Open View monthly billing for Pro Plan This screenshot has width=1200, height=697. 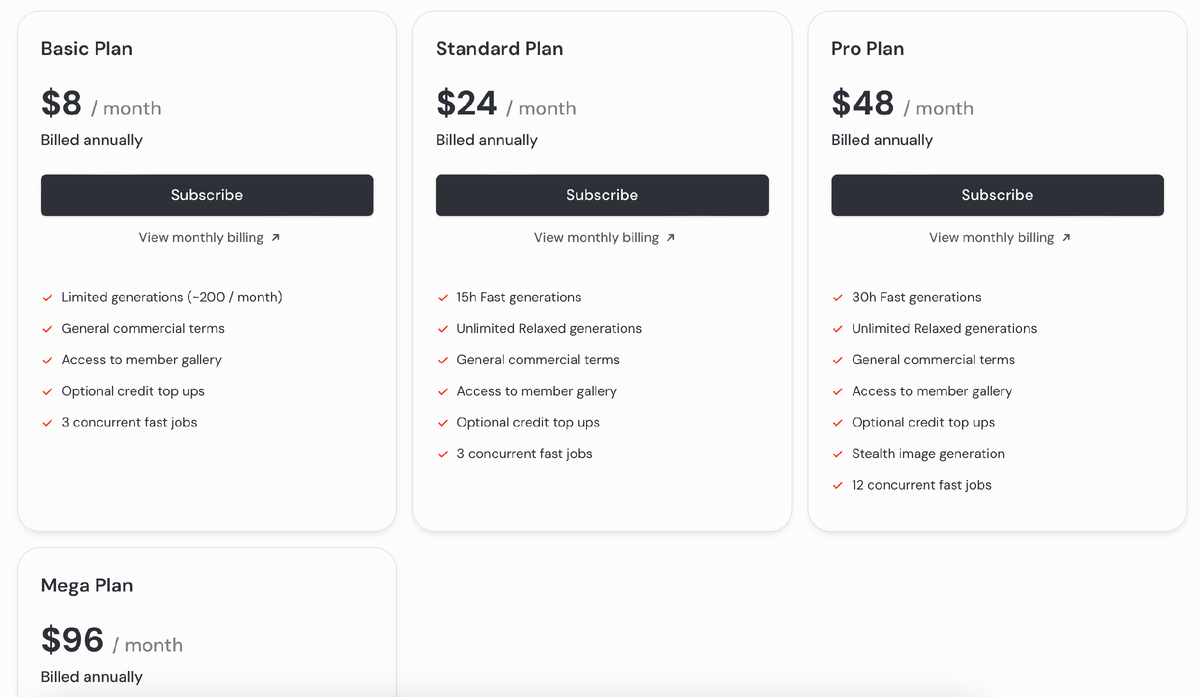[991, 238]
